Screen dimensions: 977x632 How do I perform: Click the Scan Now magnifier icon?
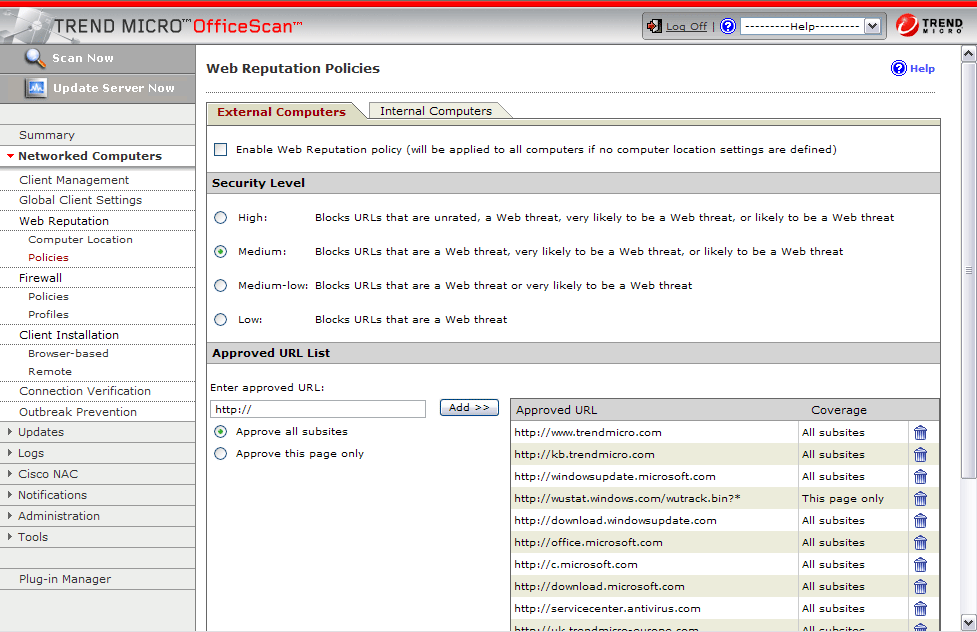coord(35,58)
